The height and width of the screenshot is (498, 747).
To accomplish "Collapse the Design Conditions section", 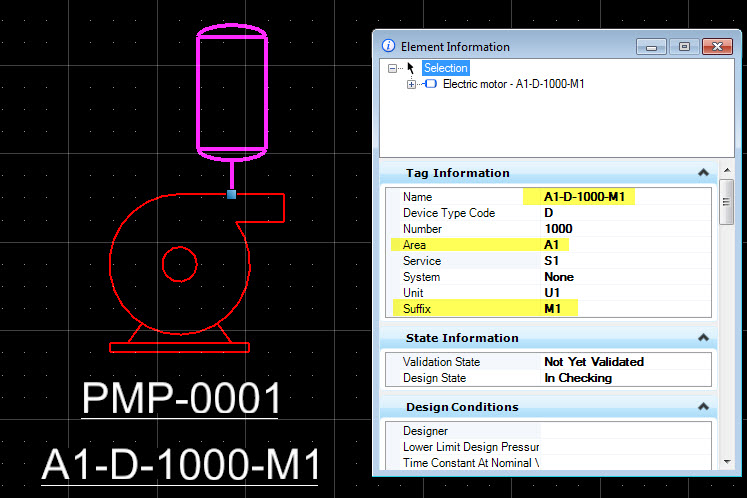I will (703, 407).
